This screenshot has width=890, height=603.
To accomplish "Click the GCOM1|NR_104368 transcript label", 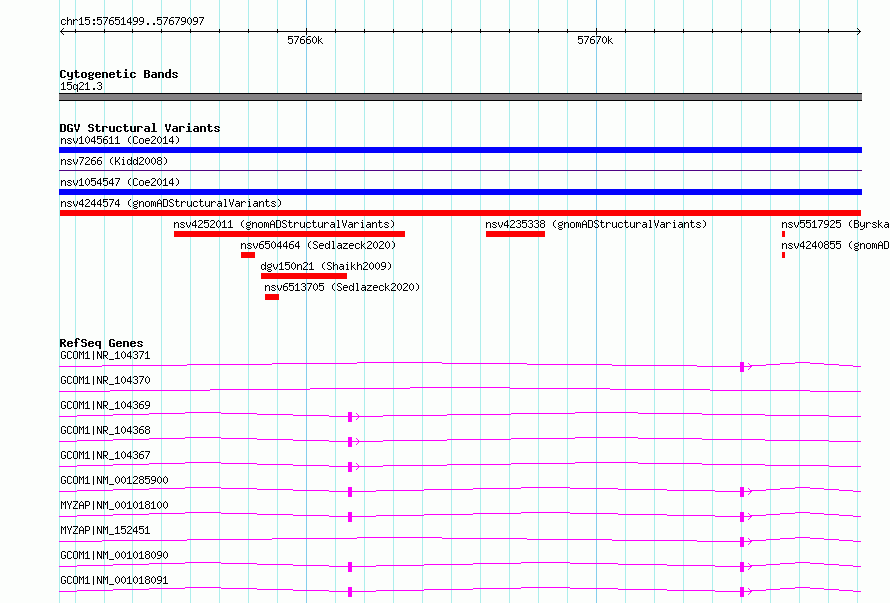I will (x=105, y=430).
